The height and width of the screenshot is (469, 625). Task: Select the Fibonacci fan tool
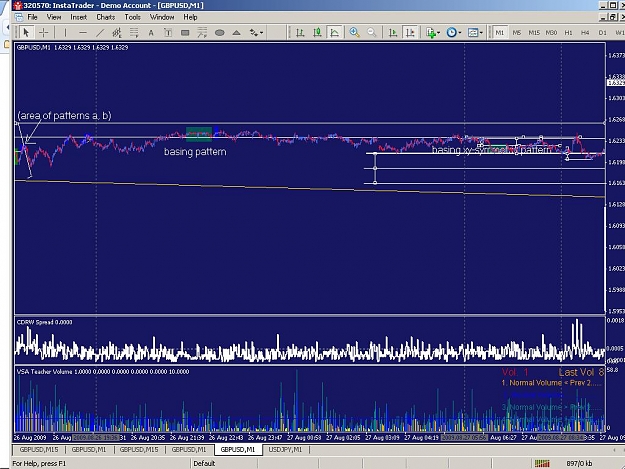point(202,33)
